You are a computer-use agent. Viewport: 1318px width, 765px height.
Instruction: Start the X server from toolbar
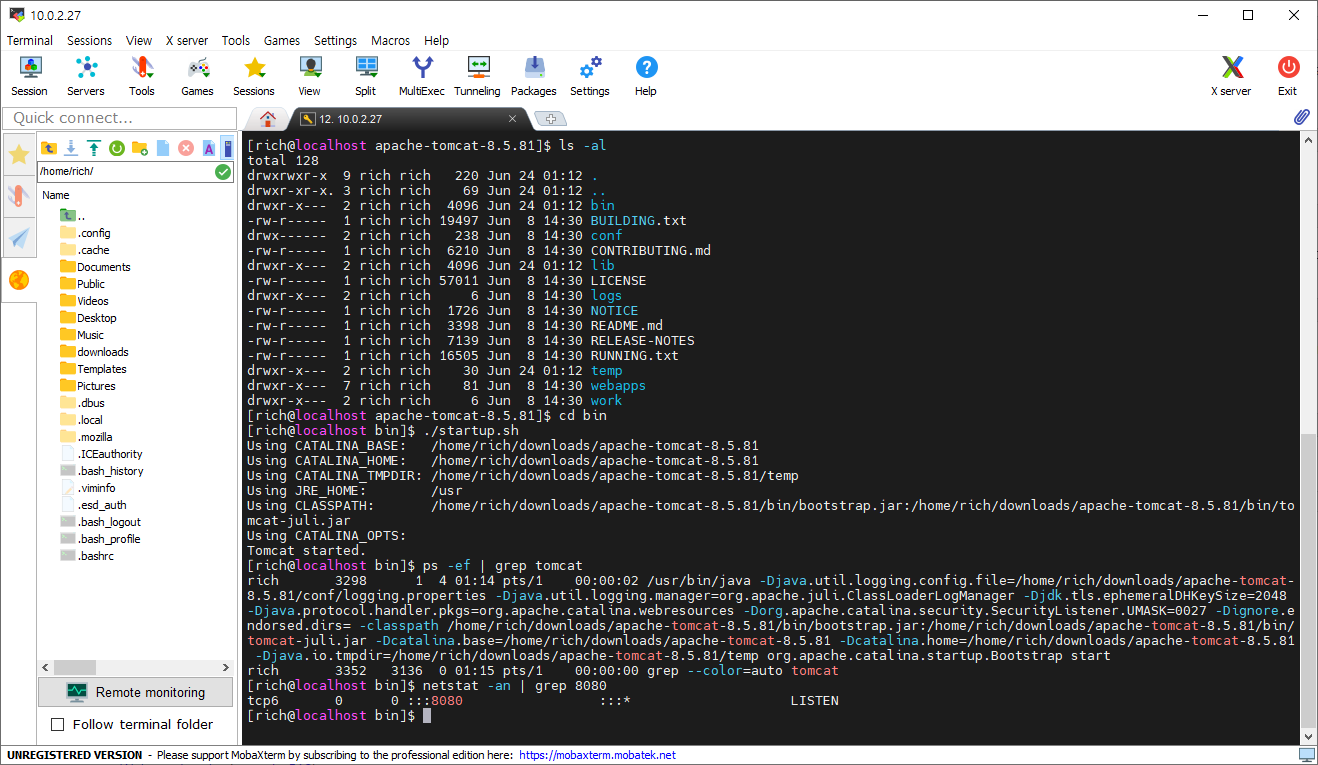pyautogui.click(x=1231, y=76)
